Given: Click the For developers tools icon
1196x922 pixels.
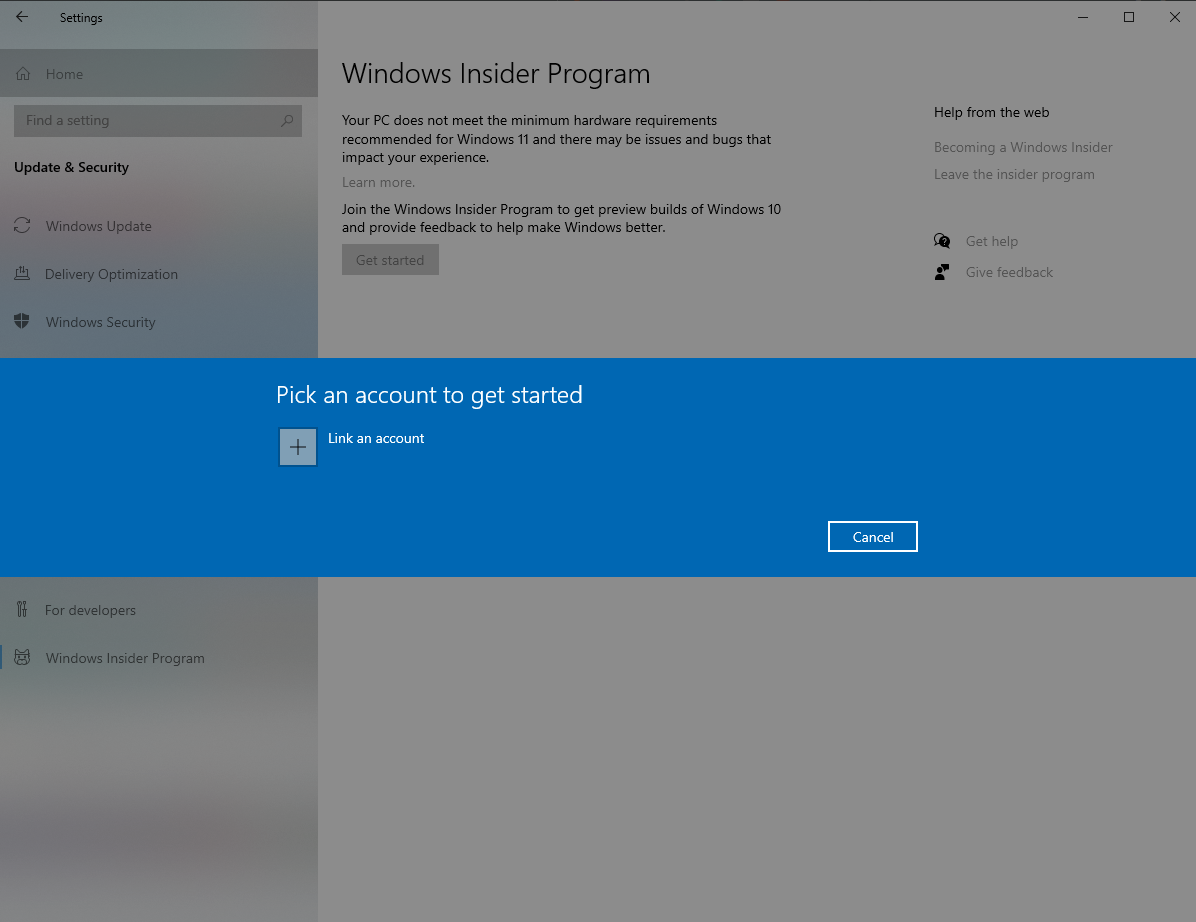Looking at the screenshot, I should [x=22, y=609].
